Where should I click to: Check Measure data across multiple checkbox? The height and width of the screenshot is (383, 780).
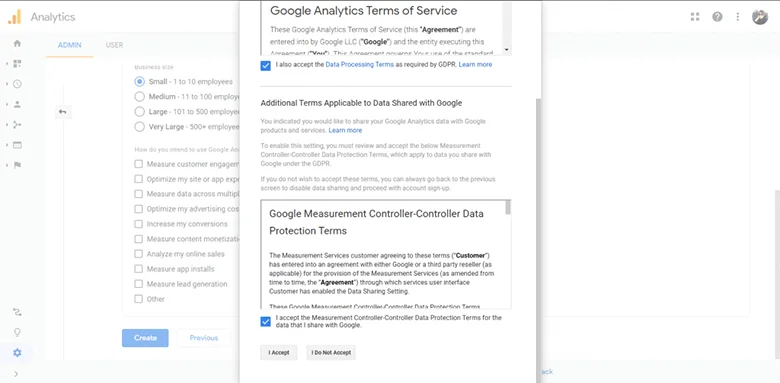coord(139,194)
